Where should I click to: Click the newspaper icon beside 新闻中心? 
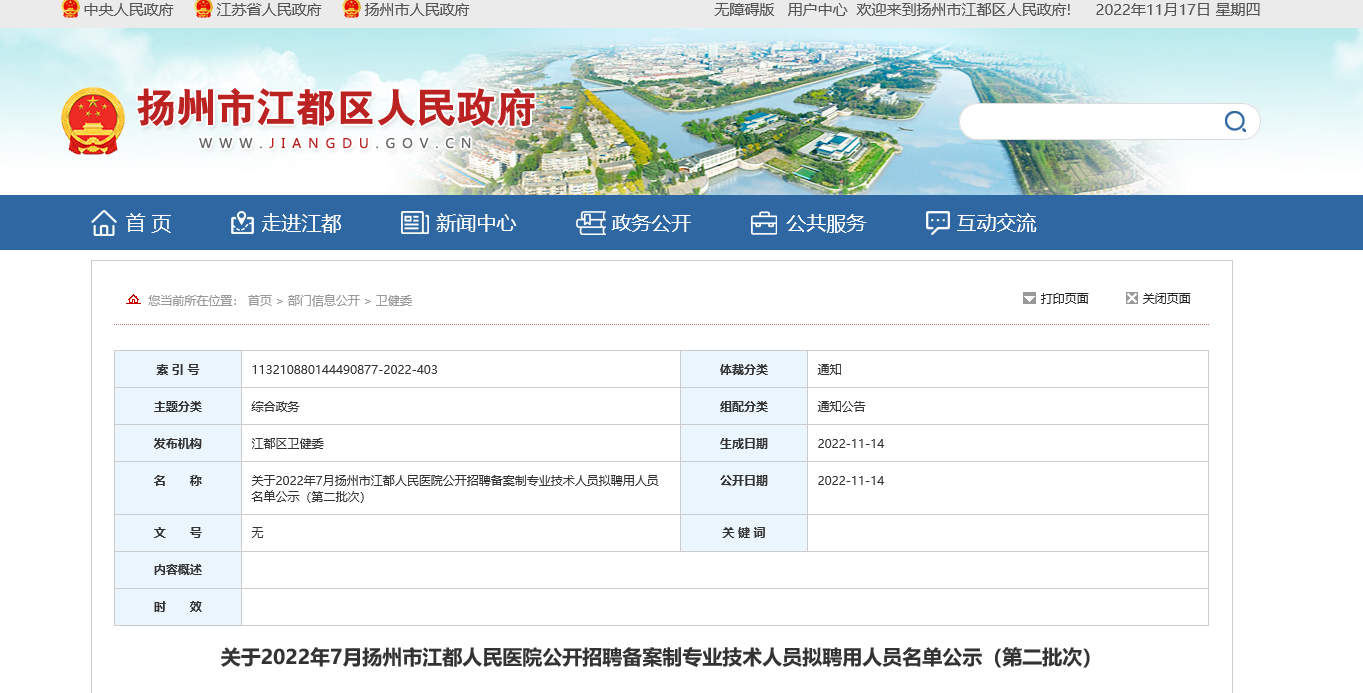(415, 223)
